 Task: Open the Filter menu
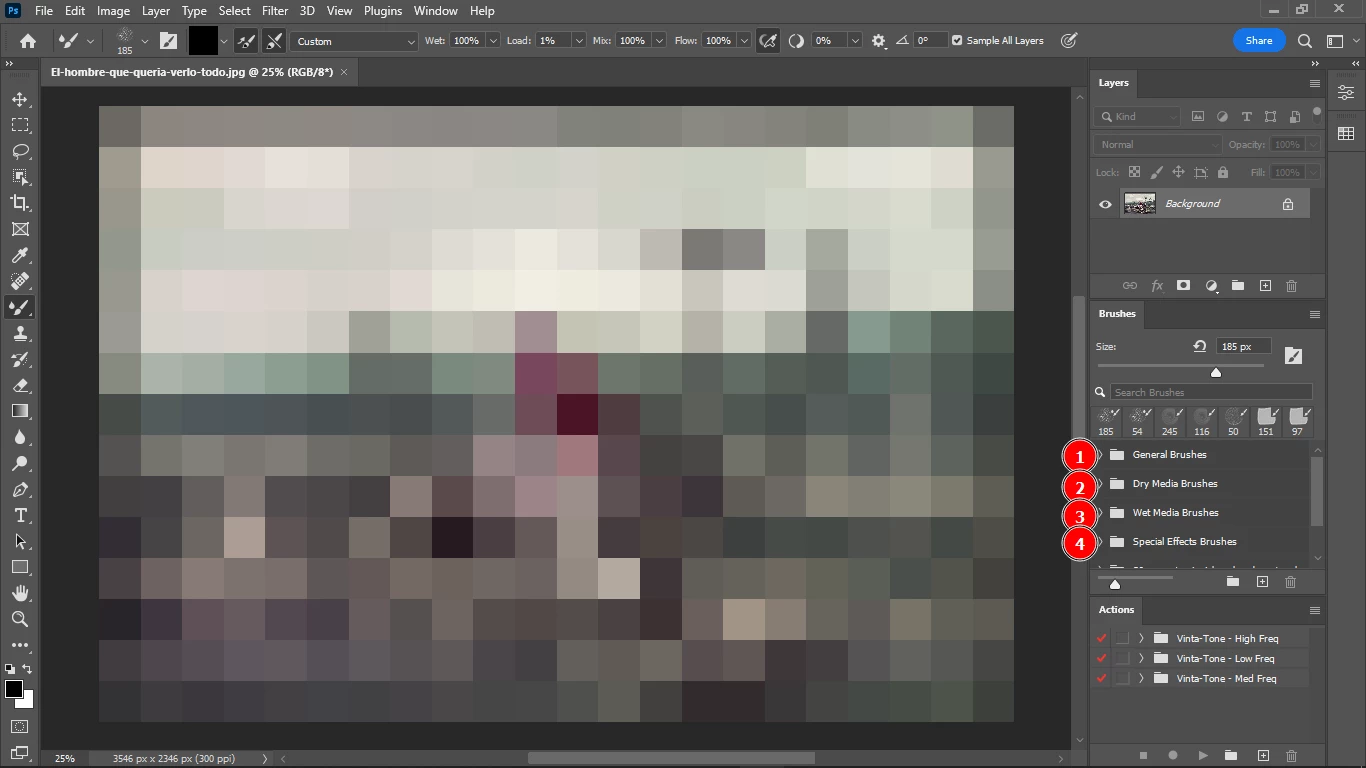[275, 11]
